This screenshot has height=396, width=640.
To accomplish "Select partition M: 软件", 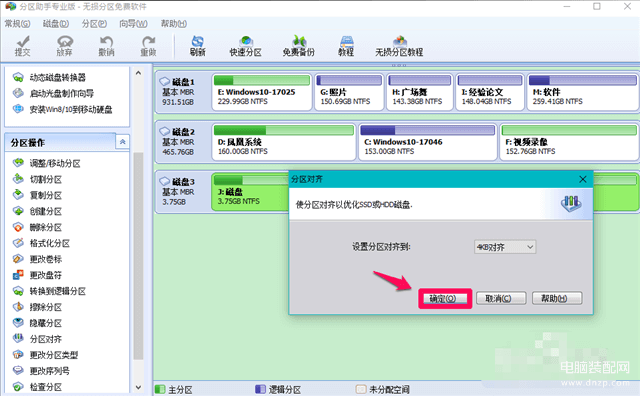I will pos(583,92).
